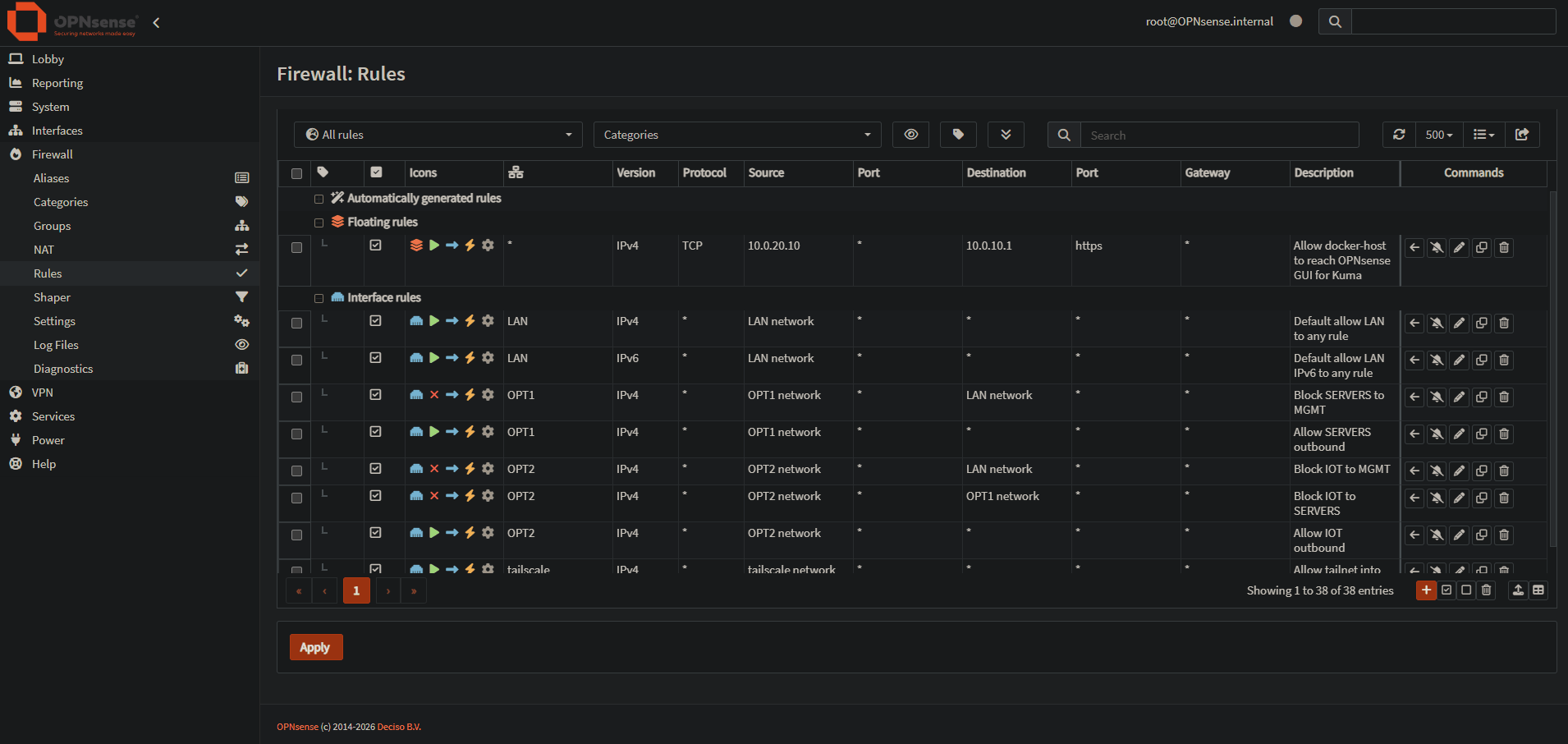This screenshot has height=744, width=1568.
Task: Disable selected rules via footer empty-square button
Action: (1466, 590)
